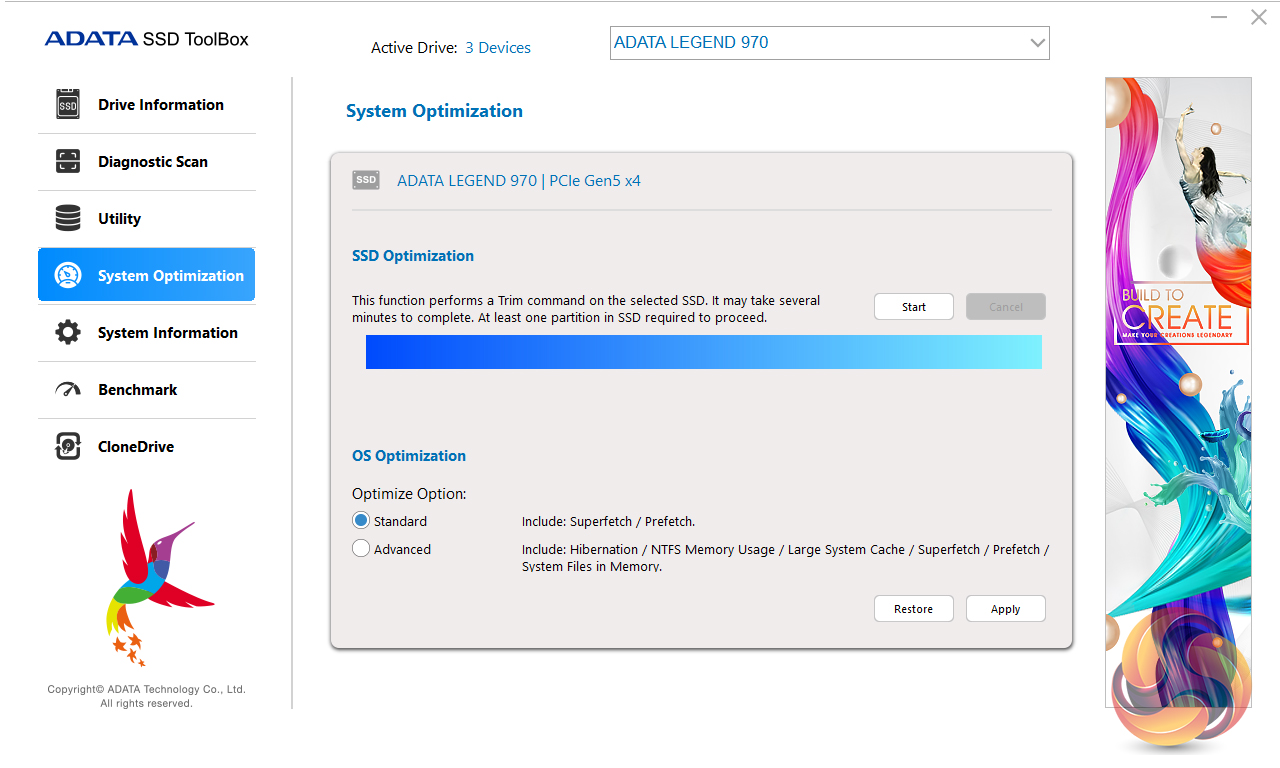
Task: Click the System Information gear icon
Action: [x=68, y=332]
